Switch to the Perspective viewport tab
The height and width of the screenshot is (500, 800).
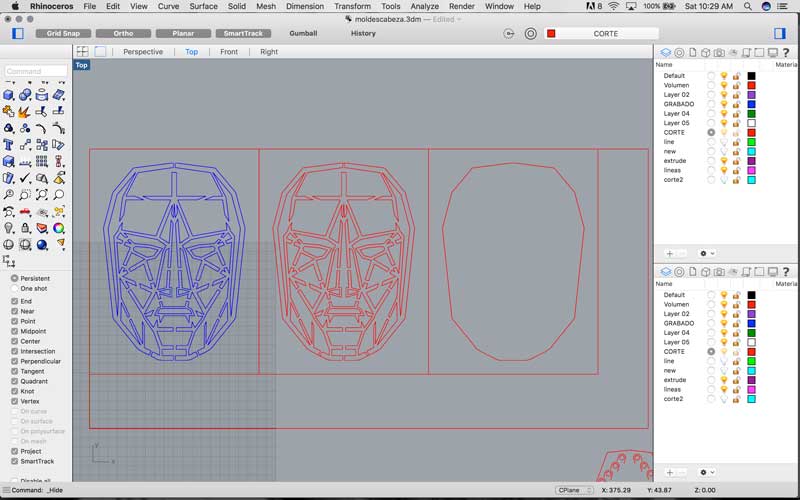pos(143,52)
